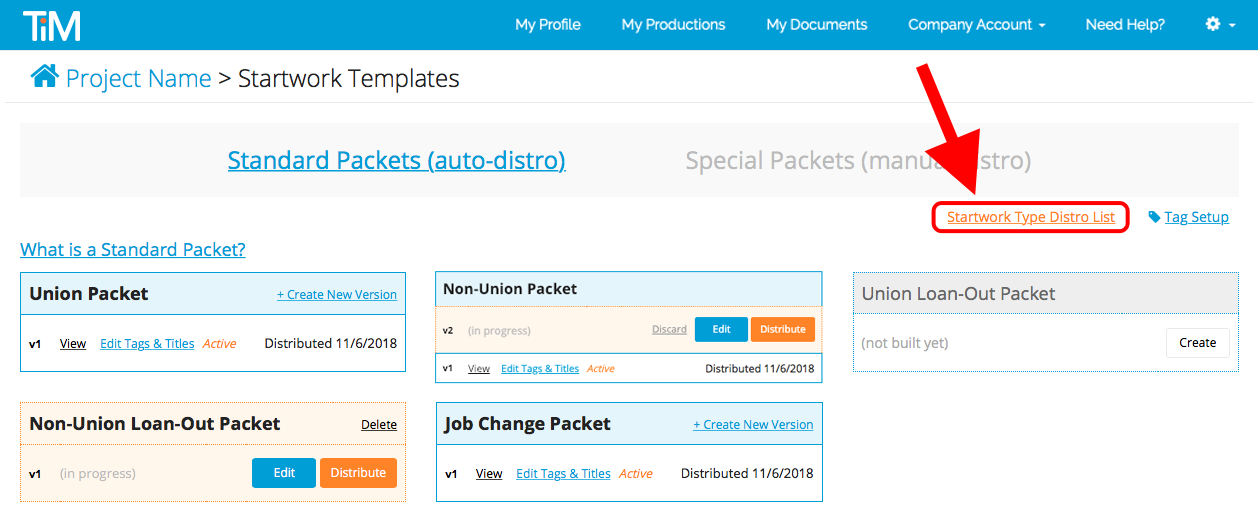
Task: Click the Union Packet title
Action: (x=89, y=294)
